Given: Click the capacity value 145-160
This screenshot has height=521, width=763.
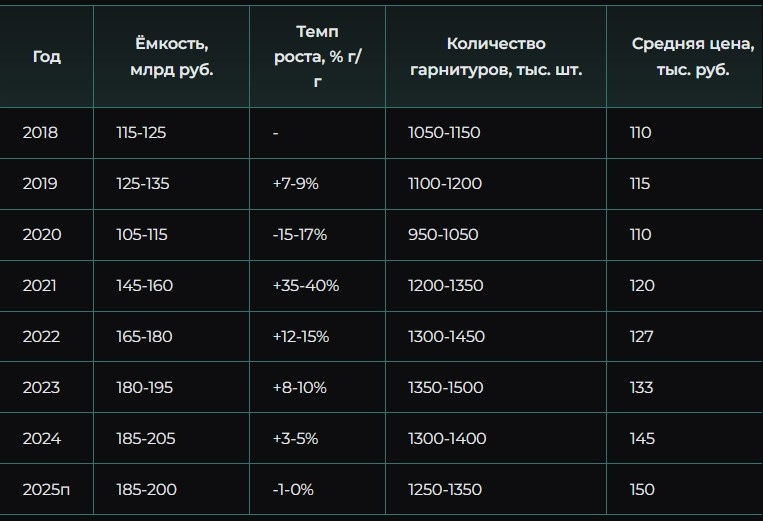Looking at the screenshot, I should (x=144, y=286).
